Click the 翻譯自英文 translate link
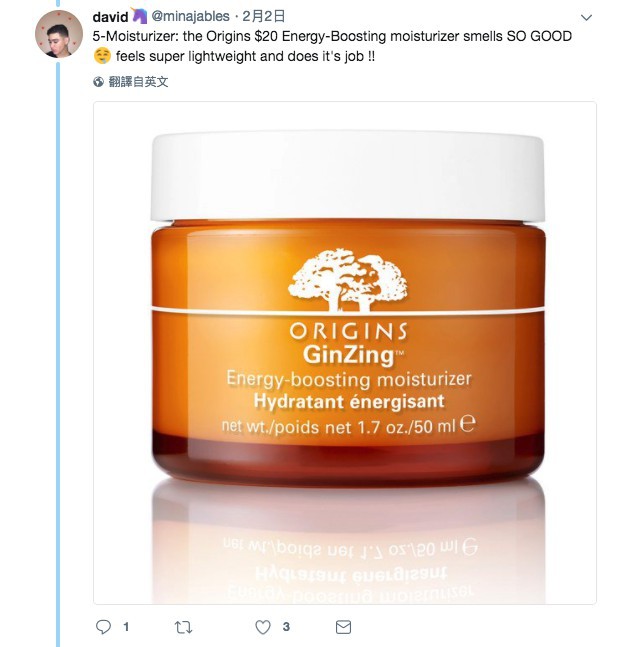623x647 pixels. pos(138,82)
